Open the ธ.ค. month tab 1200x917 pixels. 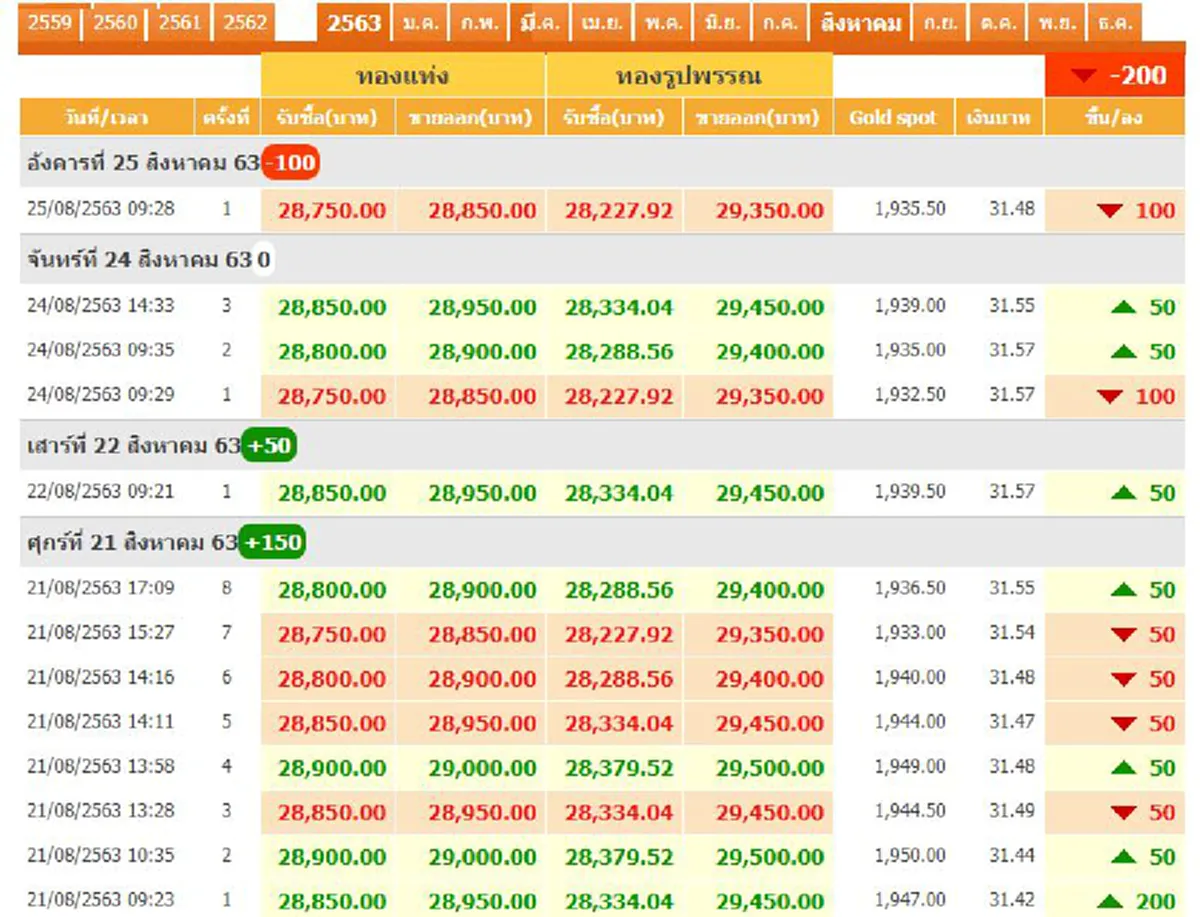(x=1114, y=22)
